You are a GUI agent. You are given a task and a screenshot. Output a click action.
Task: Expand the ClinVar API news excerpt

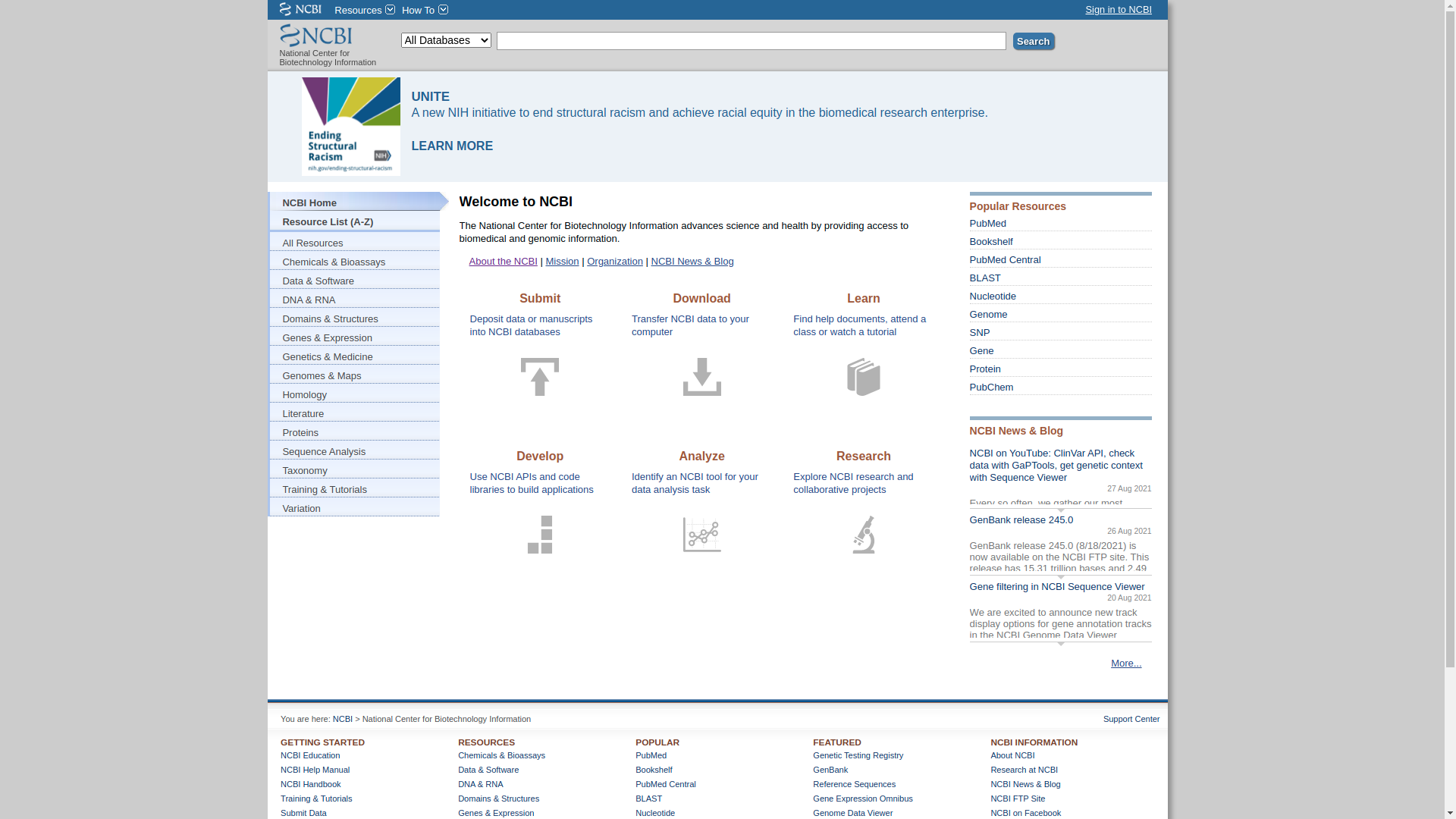pyautogui.click(x=1060, y=510)
